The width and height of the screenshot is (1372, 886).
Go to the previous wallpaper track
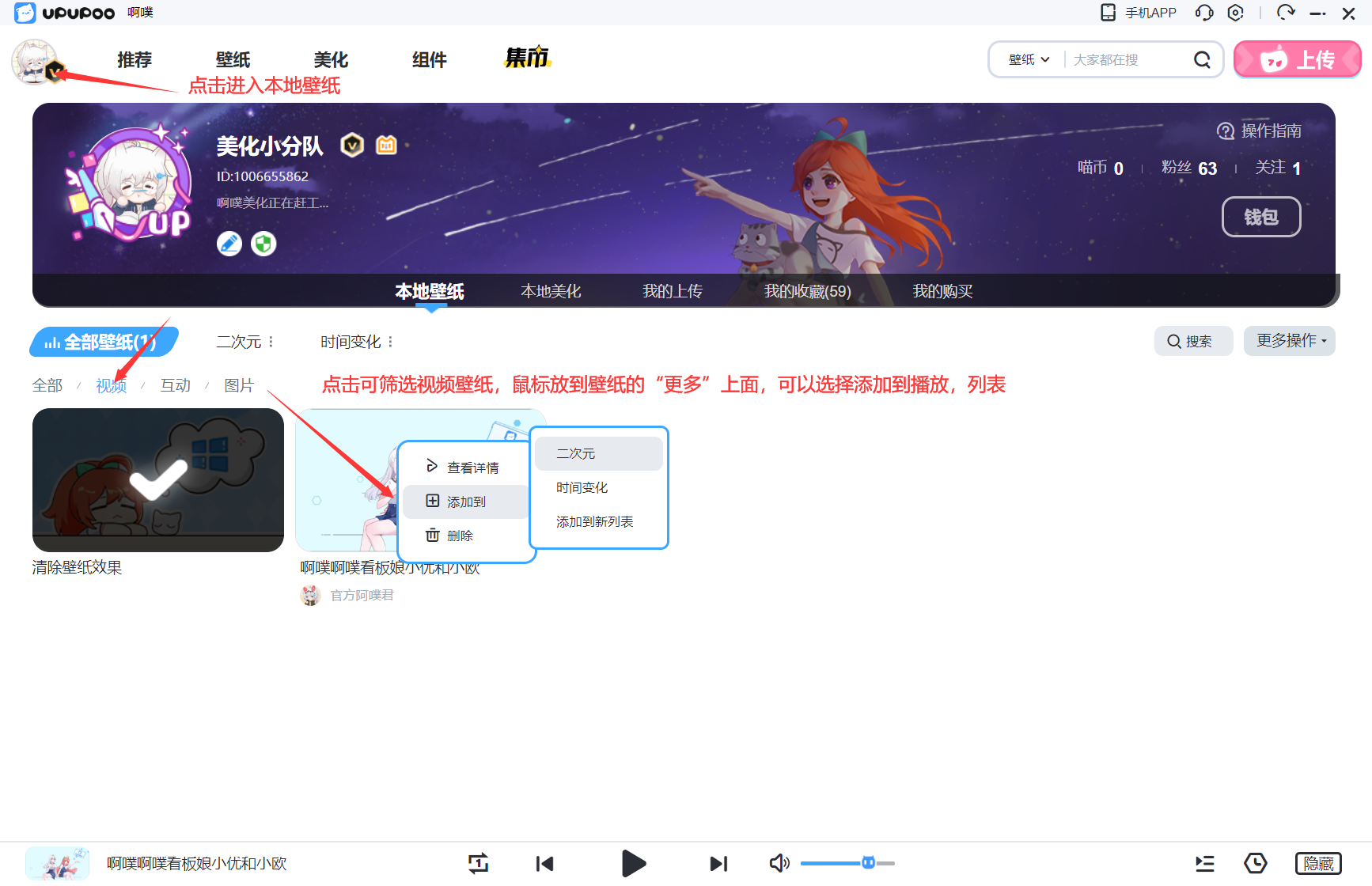pyautogui.click(x=544, y=863)
